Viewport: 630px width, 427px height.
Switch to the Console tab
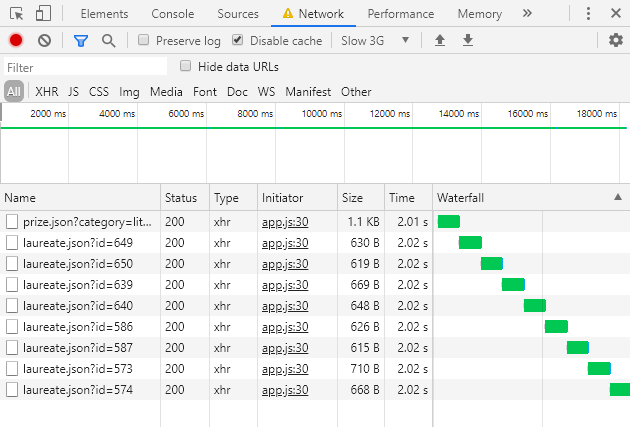click(173, 14)
